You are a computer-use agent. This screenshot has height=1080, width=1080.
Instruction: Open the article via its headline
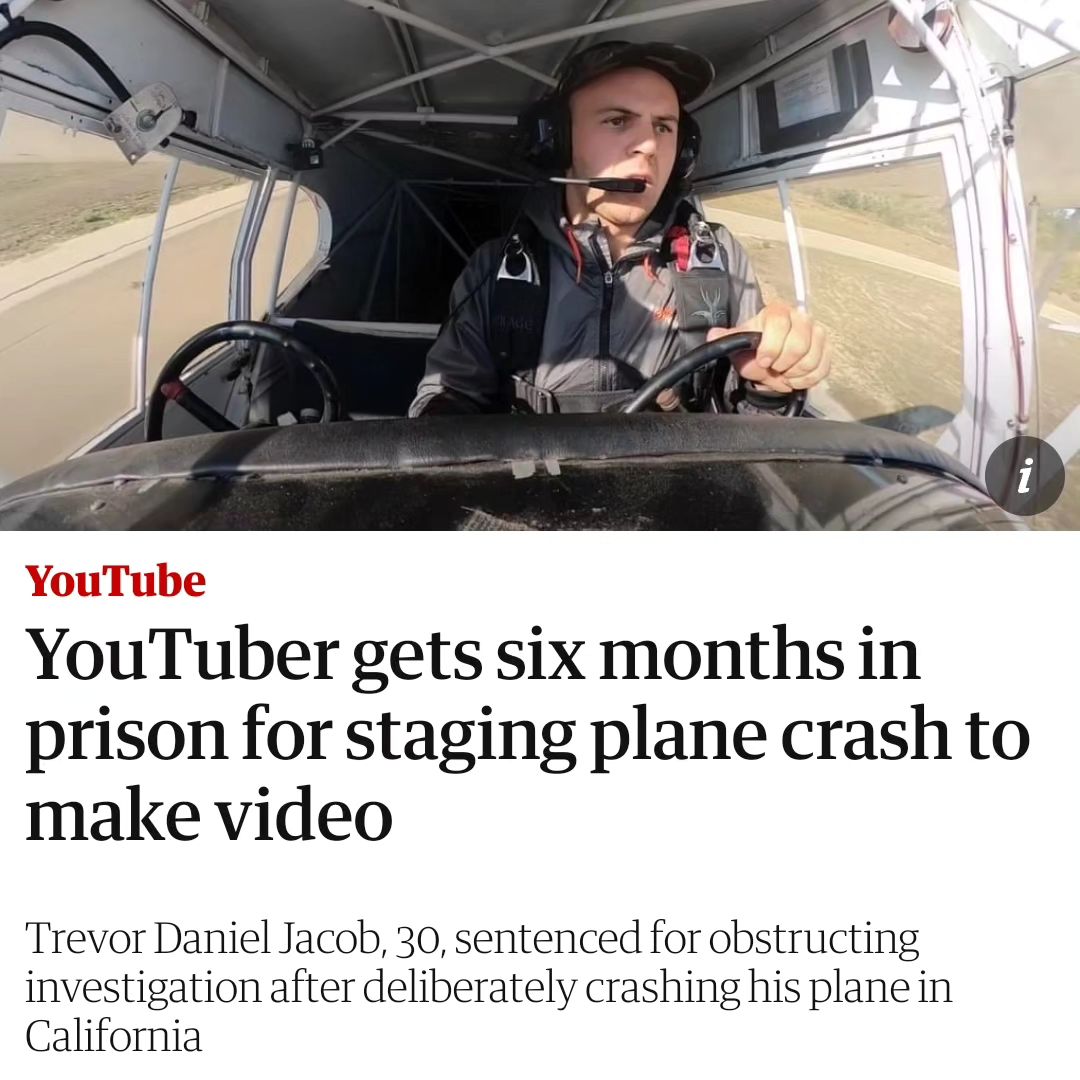pos(528,735)
